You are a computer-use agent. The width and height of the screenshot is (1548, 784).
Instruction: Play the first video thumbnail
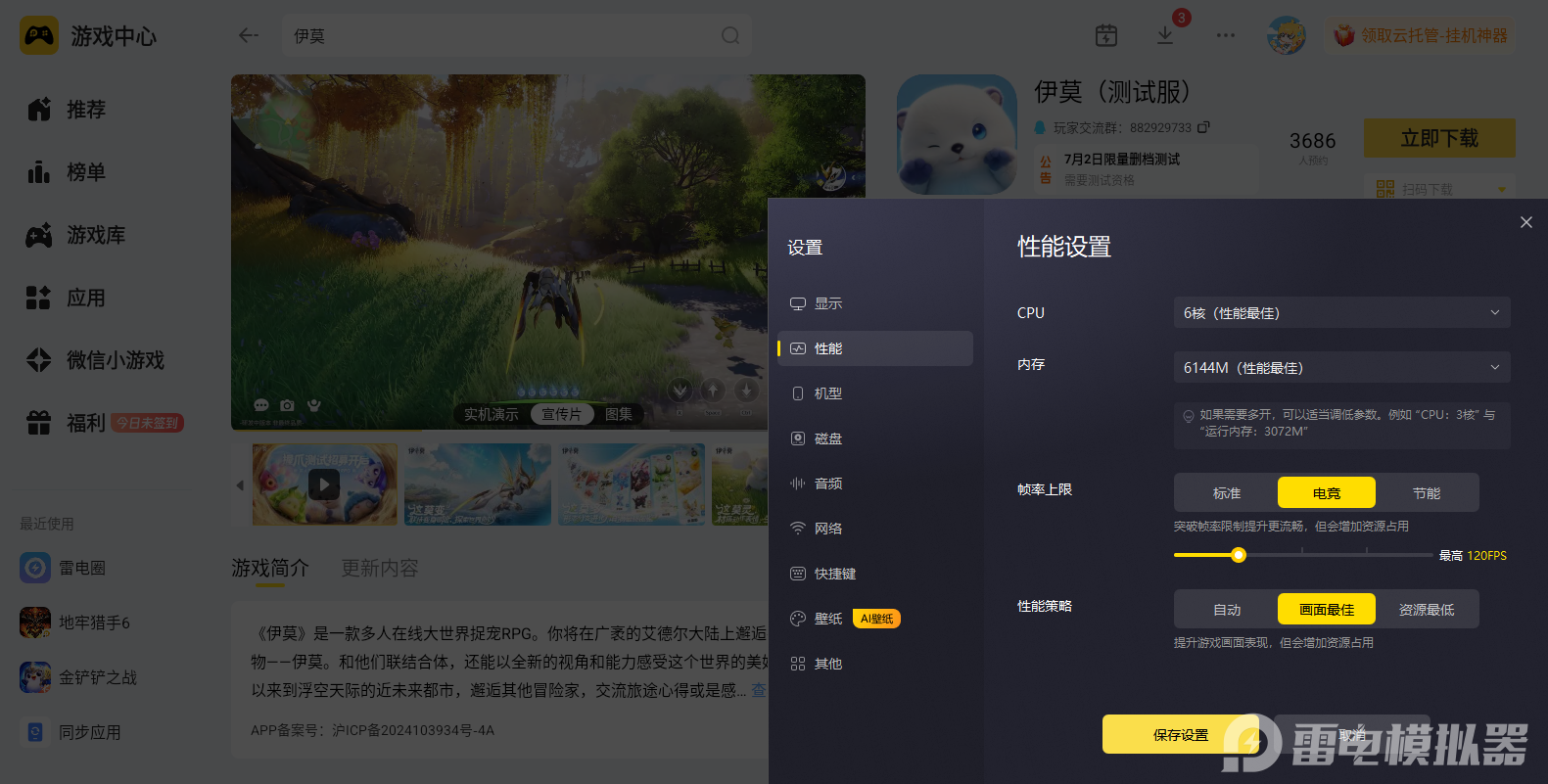tap(324, 484)
